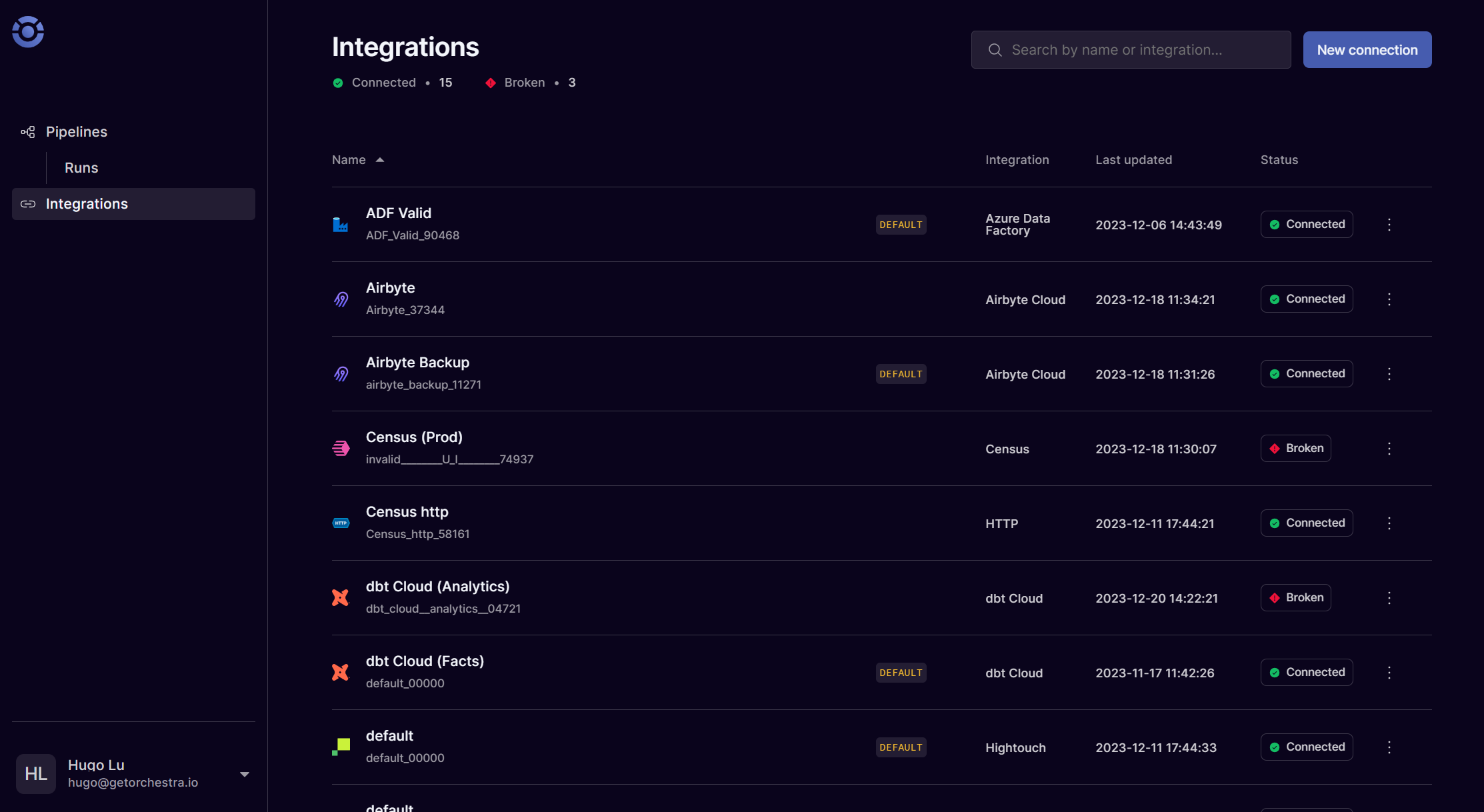
Task: Click the dbt Cloud icon for dbt Cloud (Analytics)
Action: click(x=341, y=597)
